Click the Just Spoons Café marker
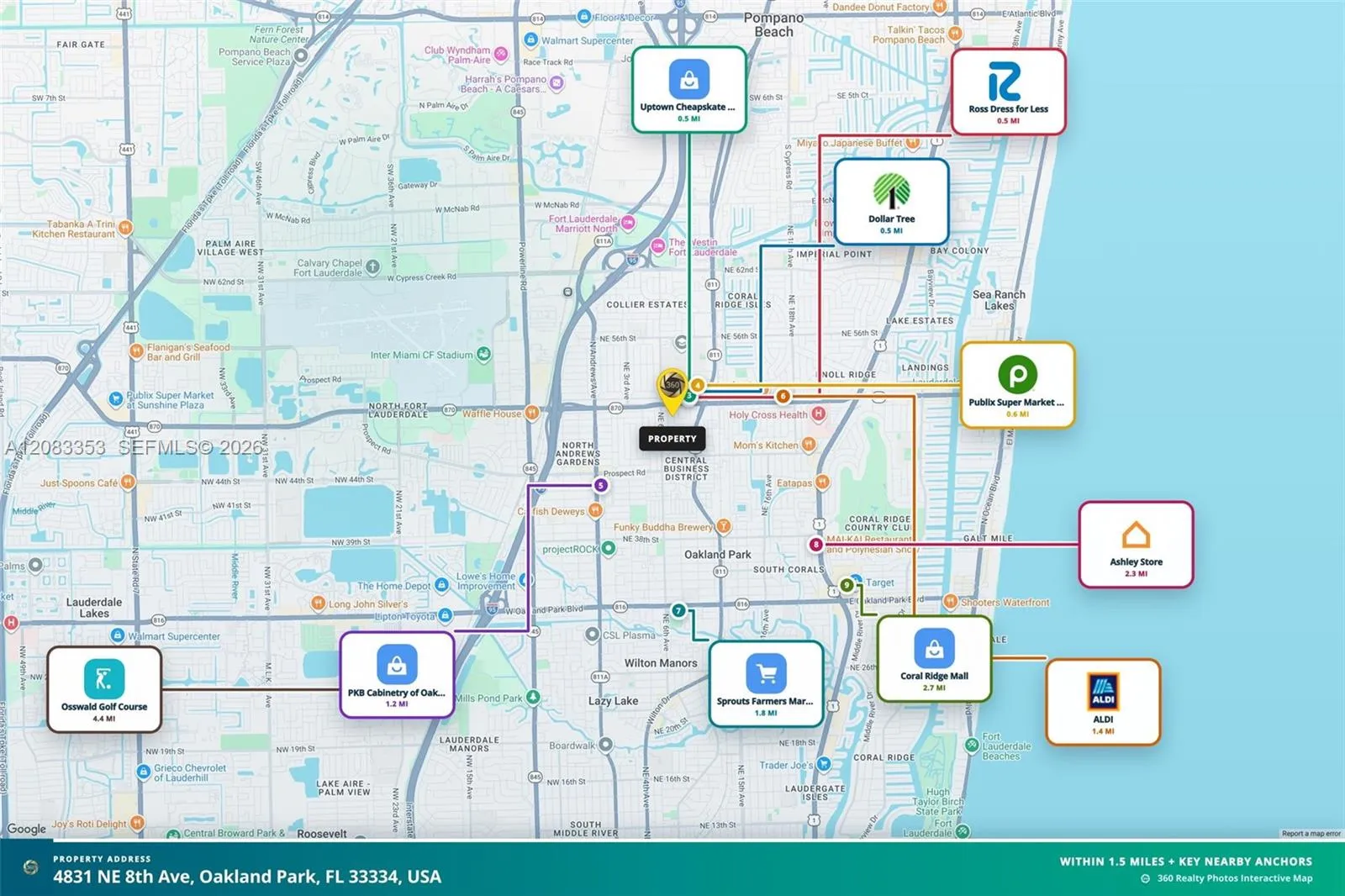Viewport: 1345px width, 896px height. (x=128, y=482)
